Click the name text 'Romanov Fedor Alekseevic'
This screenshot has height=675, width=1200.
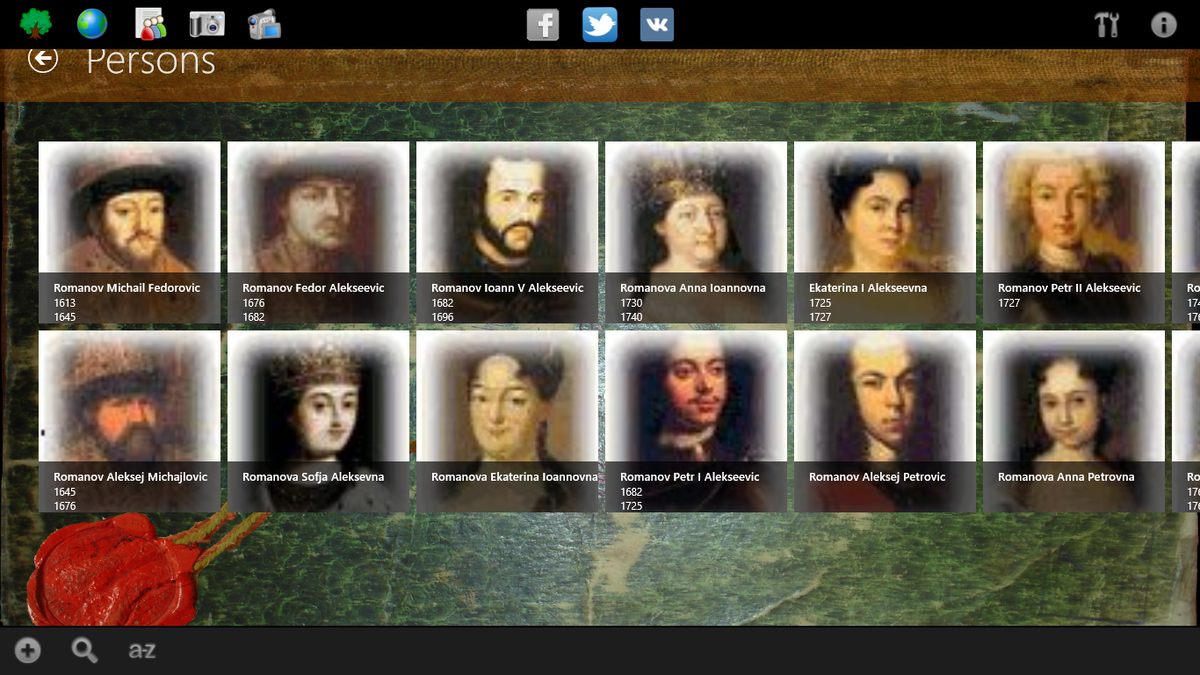pyautogui.click(x=314, y=288)
